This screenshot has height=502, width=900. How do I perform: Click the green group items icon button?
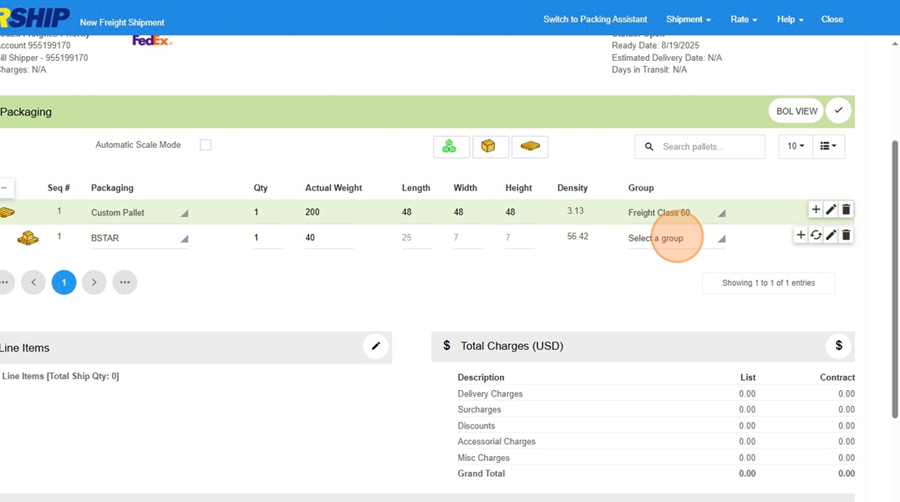coord(450,147)
